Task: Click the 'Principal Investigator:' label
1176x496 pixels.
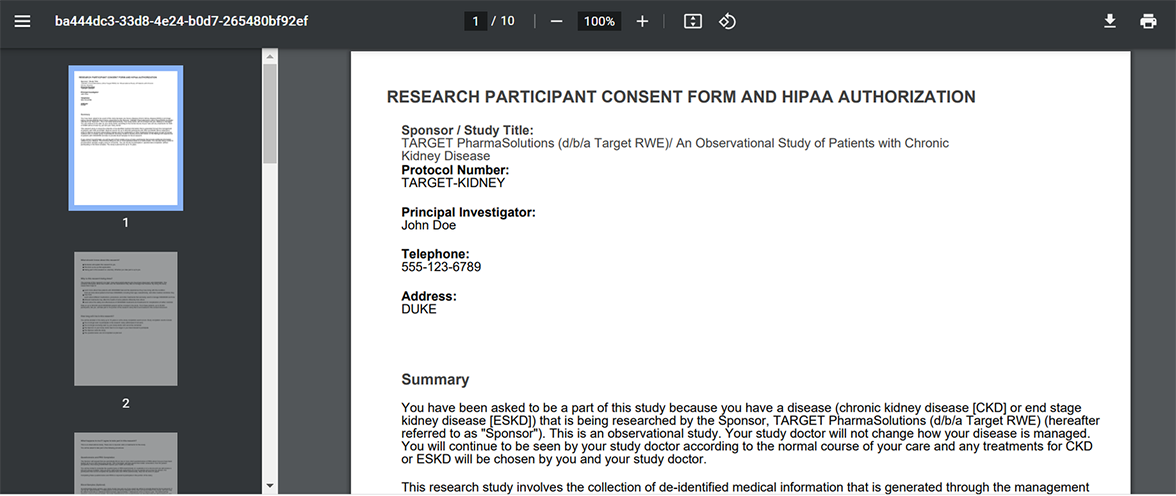Action: (x=469, y=212)
